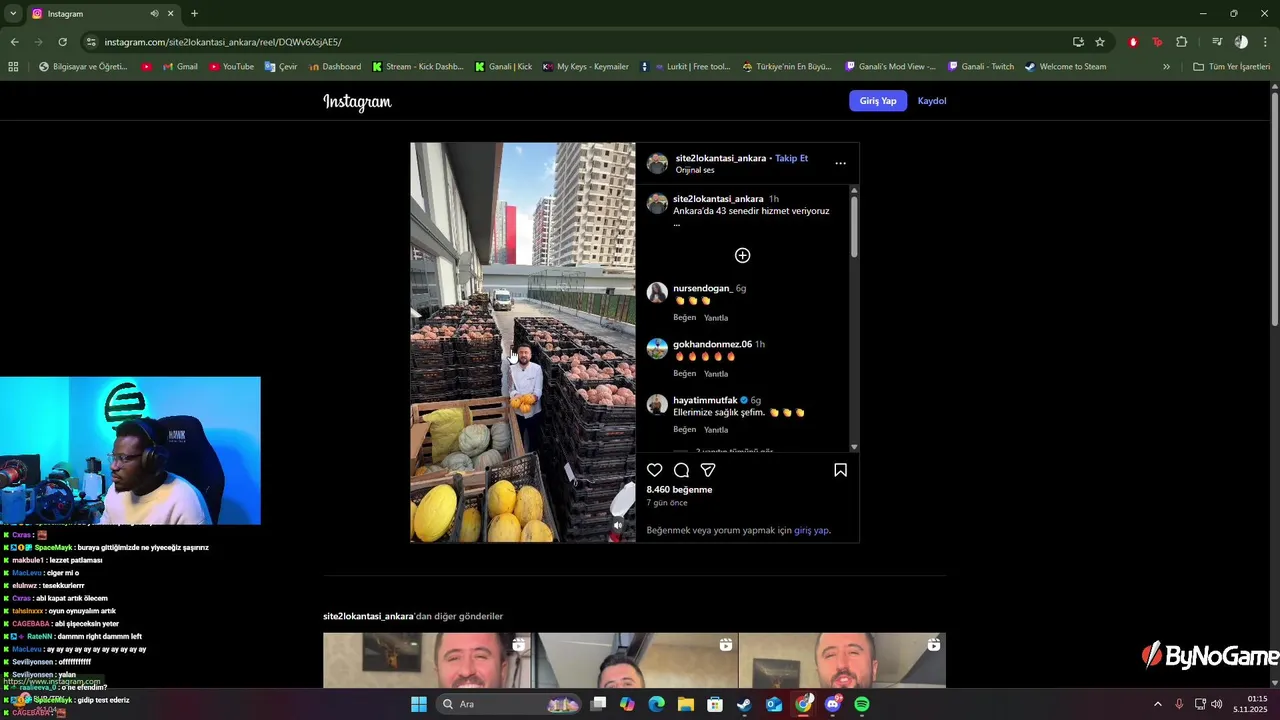1280x720 pixels.
Task: Open the Microsoft Edge taskbar icon
Action: coord(656,704)
